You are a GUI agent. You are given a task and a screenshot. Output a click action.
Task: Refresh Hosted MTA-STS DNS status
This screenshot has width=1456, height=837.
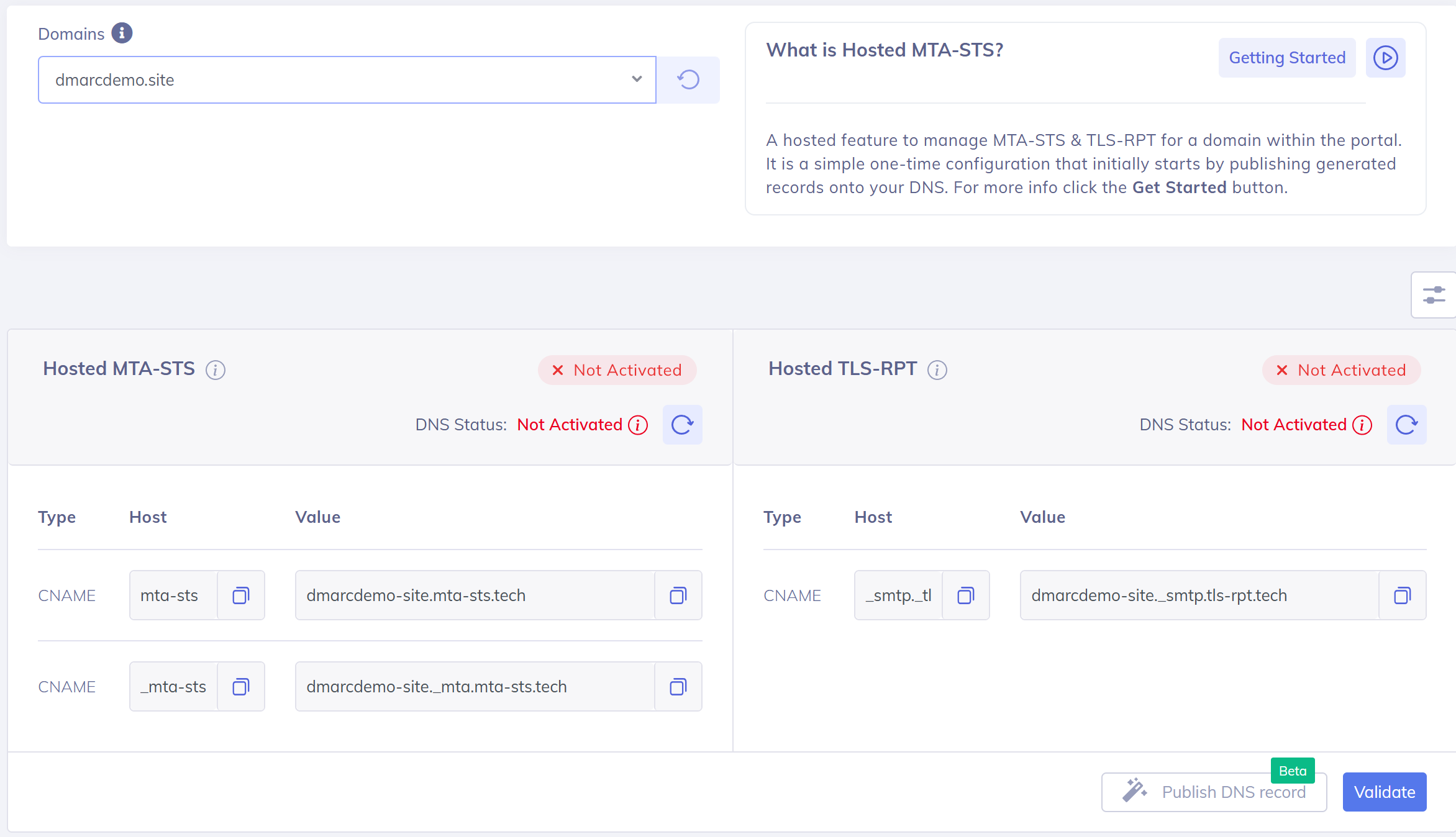tap(682, 425)
